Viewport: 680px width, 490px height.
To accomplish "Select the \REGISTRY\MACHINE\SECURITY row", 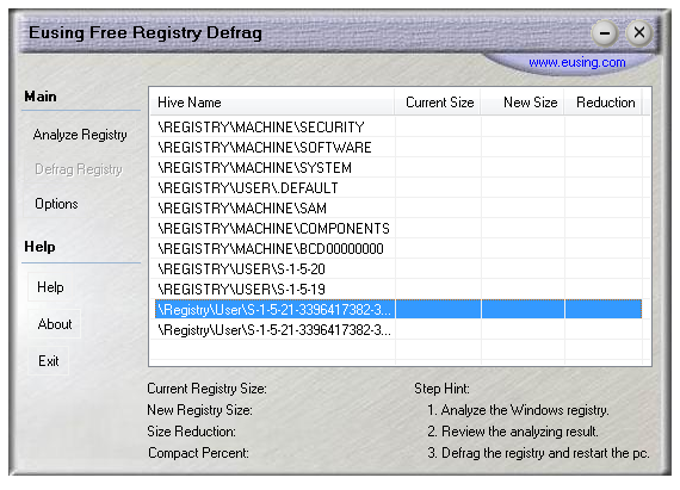I will coord(398,127).
